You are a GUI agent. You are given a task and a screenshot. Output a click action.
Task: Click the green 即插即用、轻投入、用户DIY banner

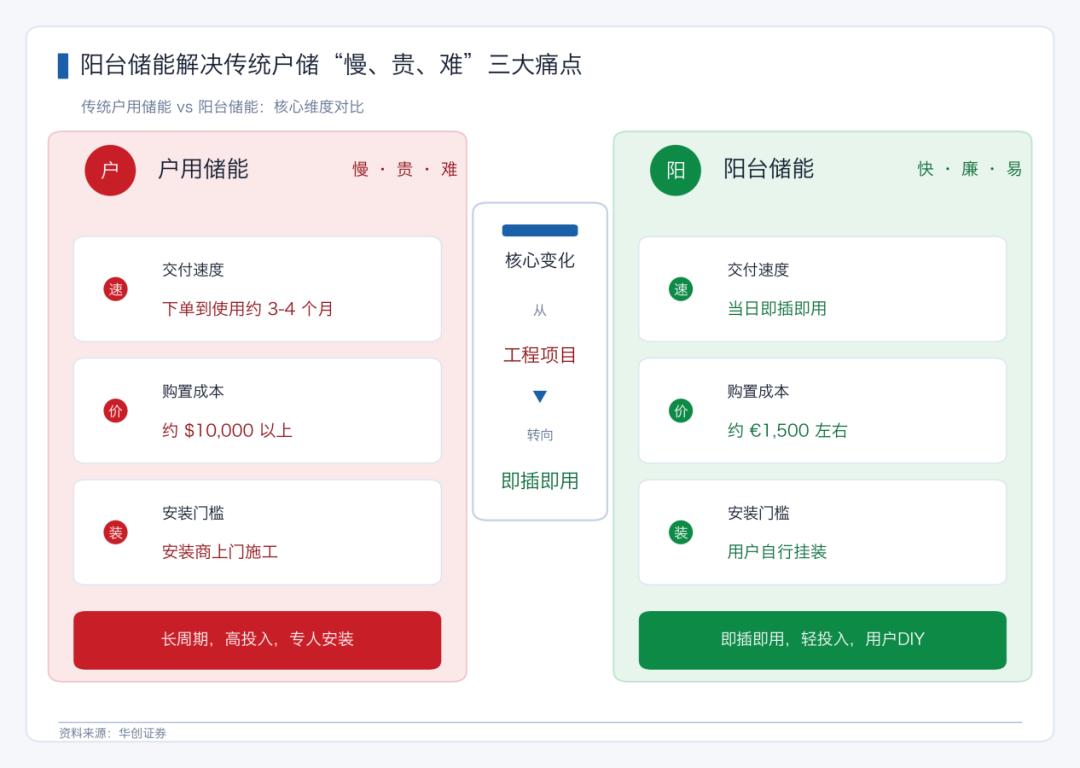[822, 640]
